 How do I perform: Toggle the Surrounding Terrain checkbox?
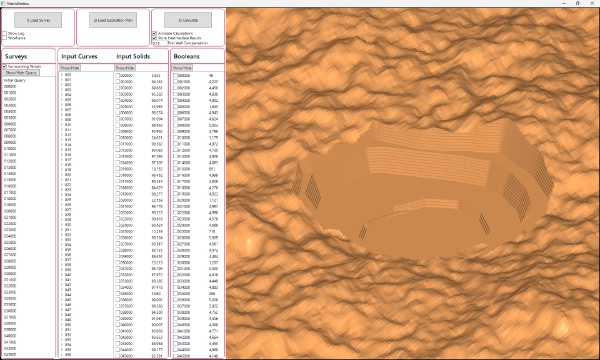pos(5,67)
